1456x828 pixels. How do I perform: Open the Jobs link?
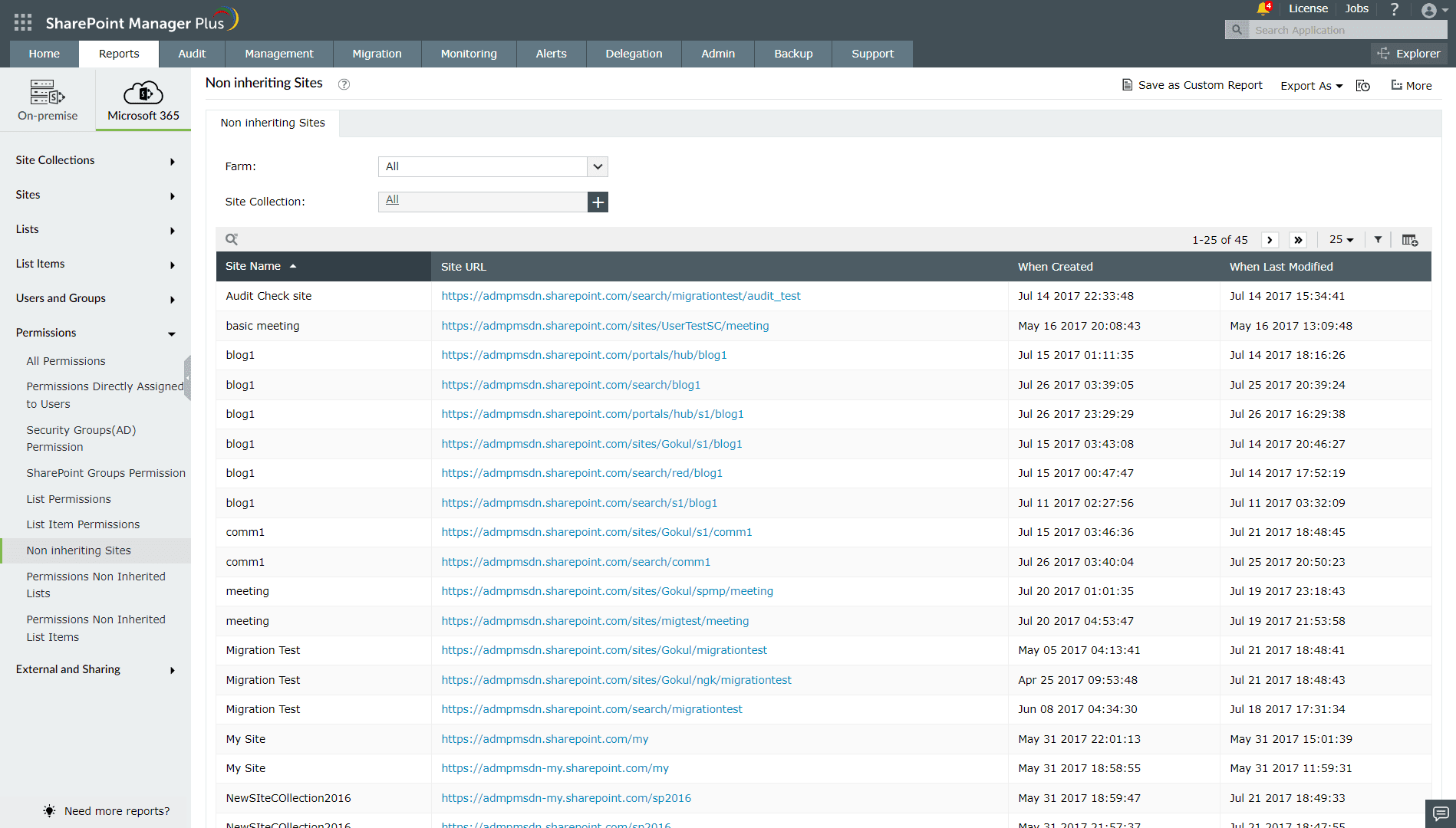1356,8
